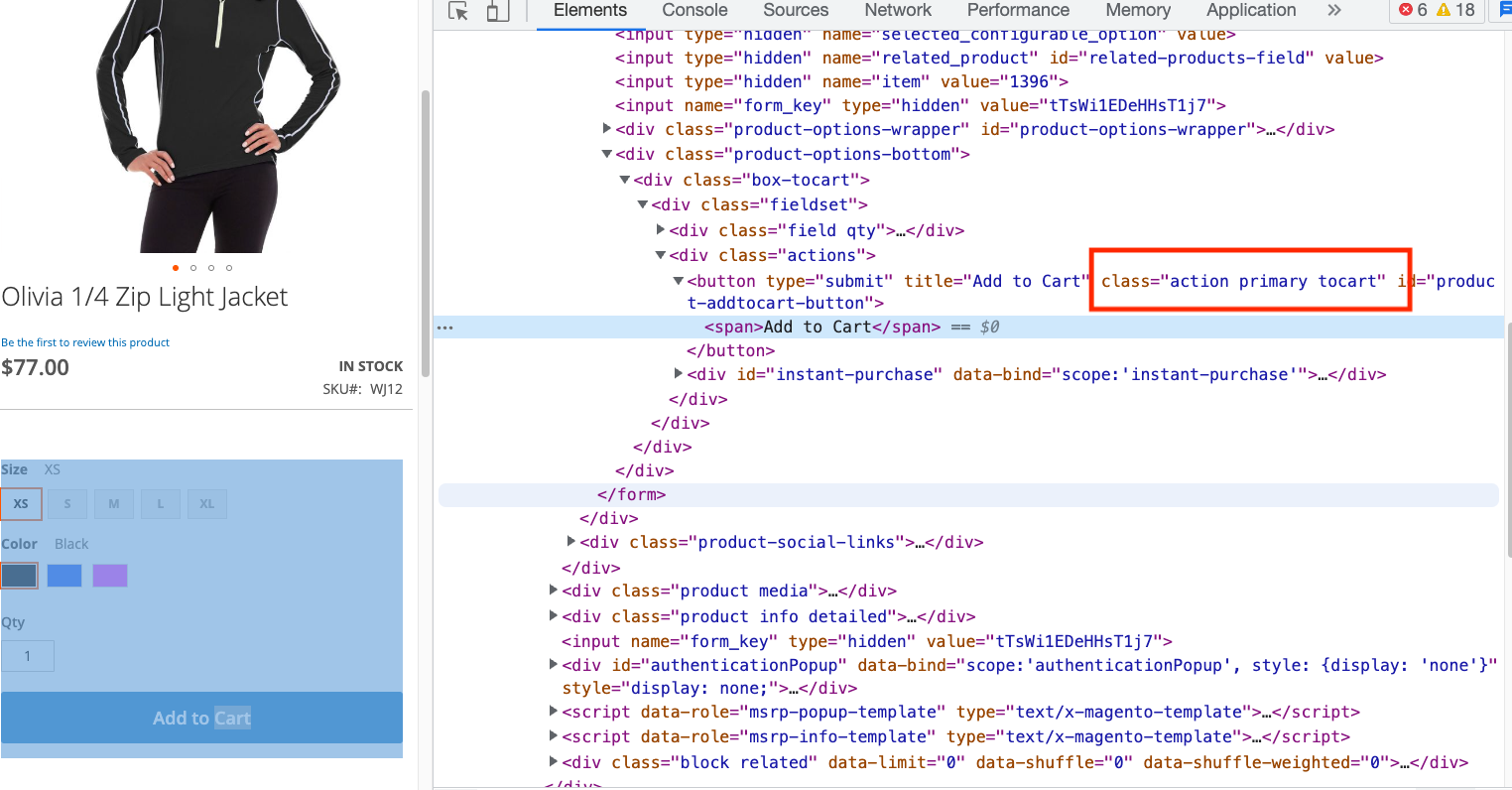1512x790 pixels.
Task: Open the Network tab
Action: (x=898, y=10)
